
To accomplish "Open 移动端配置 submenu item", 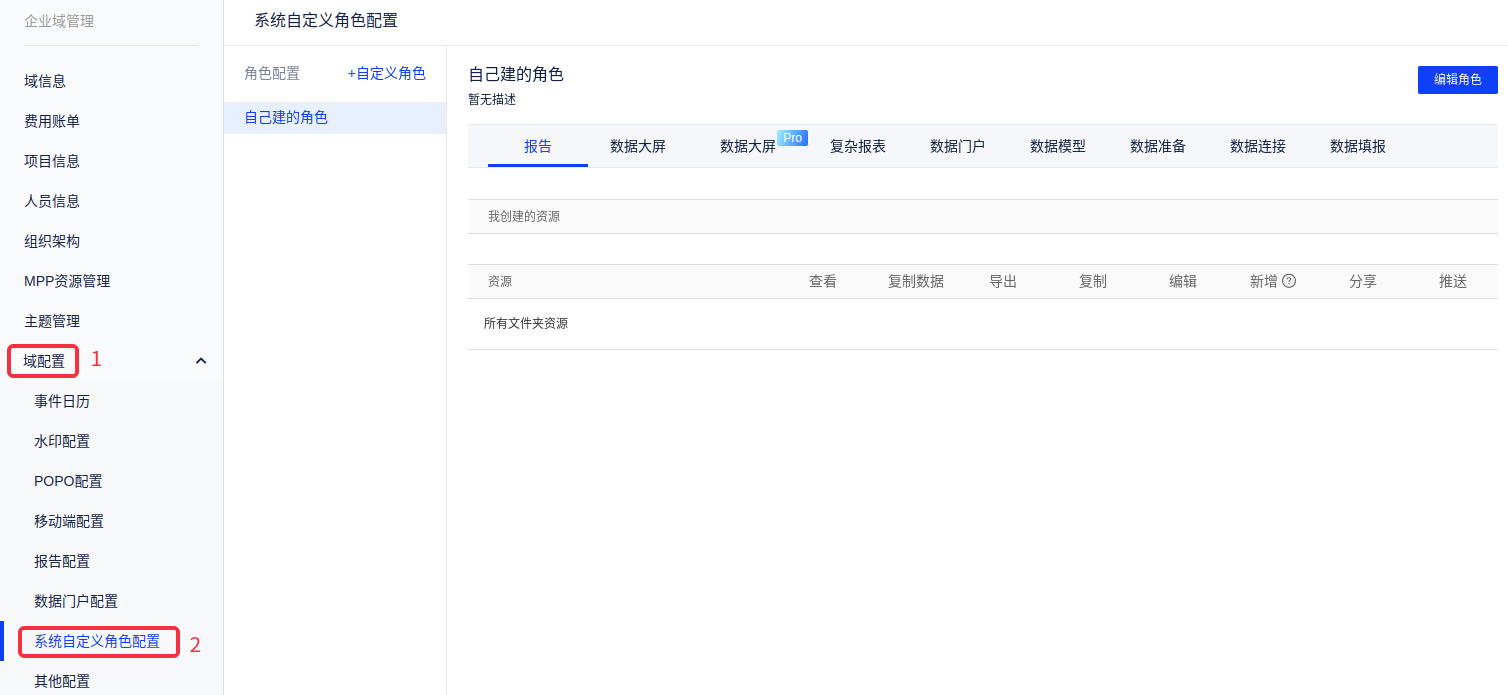I will (x=69, y=521).
